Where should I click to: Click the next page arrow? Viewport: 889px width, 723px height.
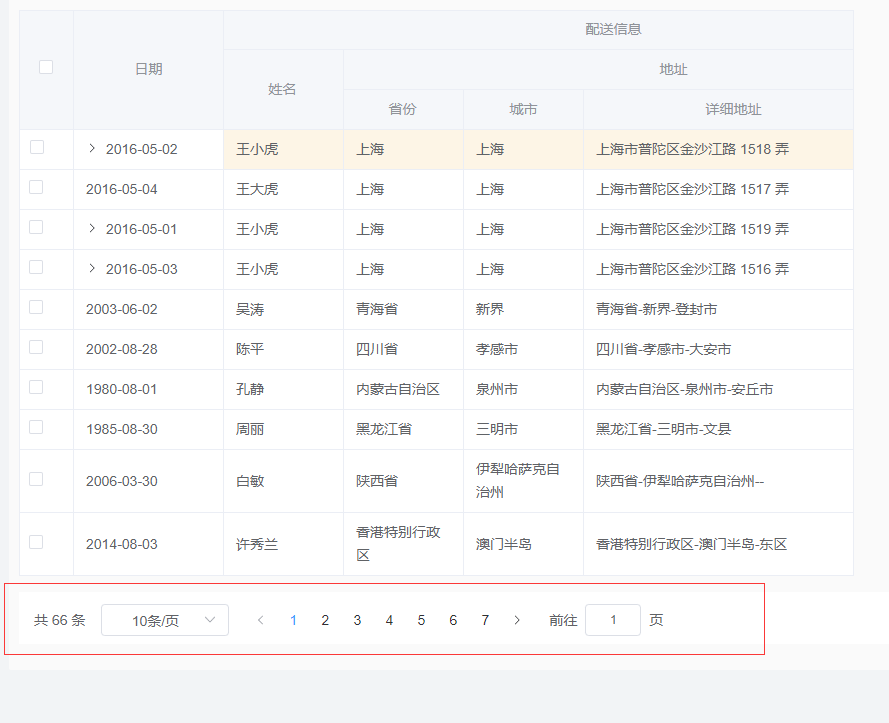[517, 620]
